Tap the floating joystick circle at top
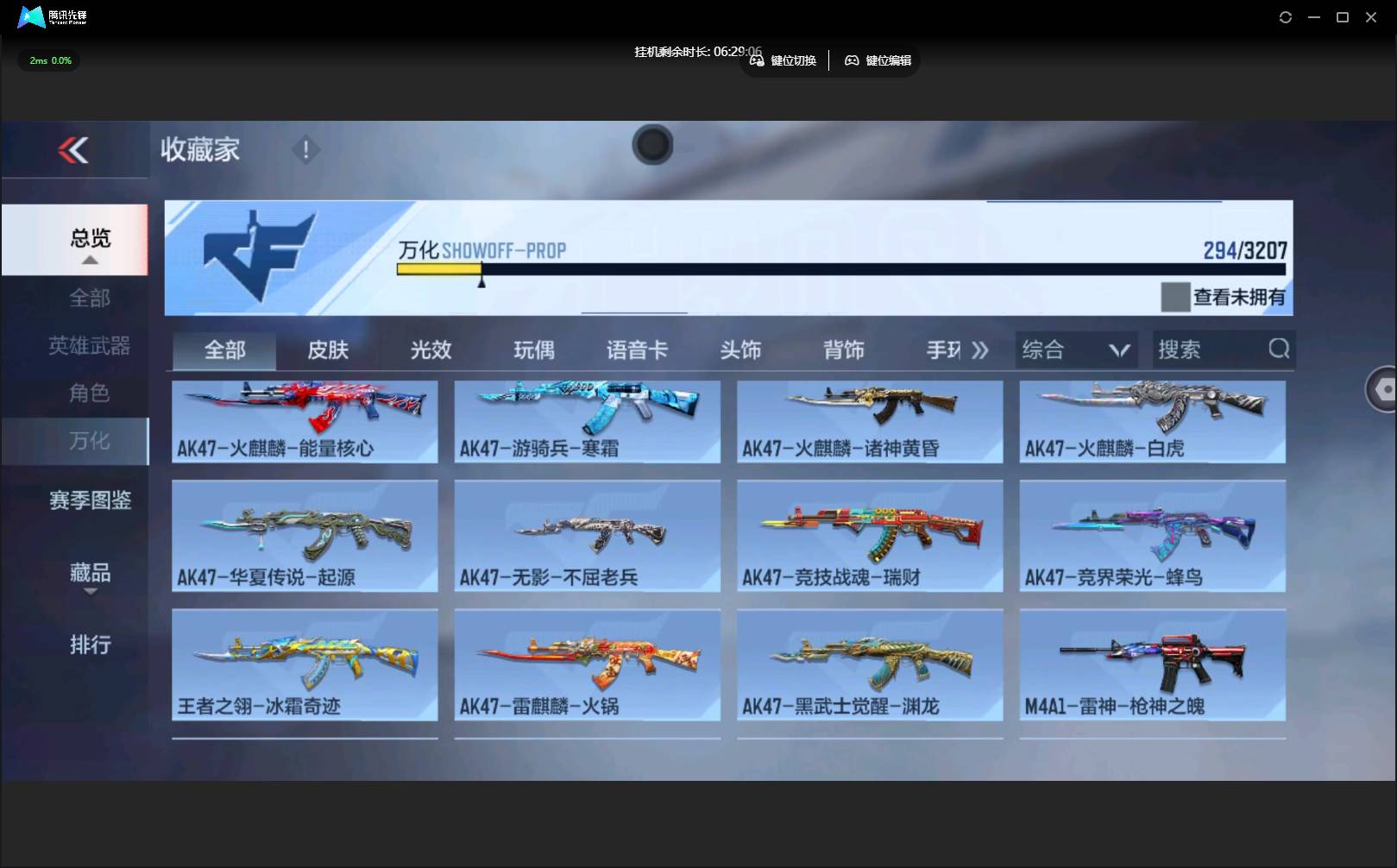Screen dimensions: 1397x868 tap(652, 145)
